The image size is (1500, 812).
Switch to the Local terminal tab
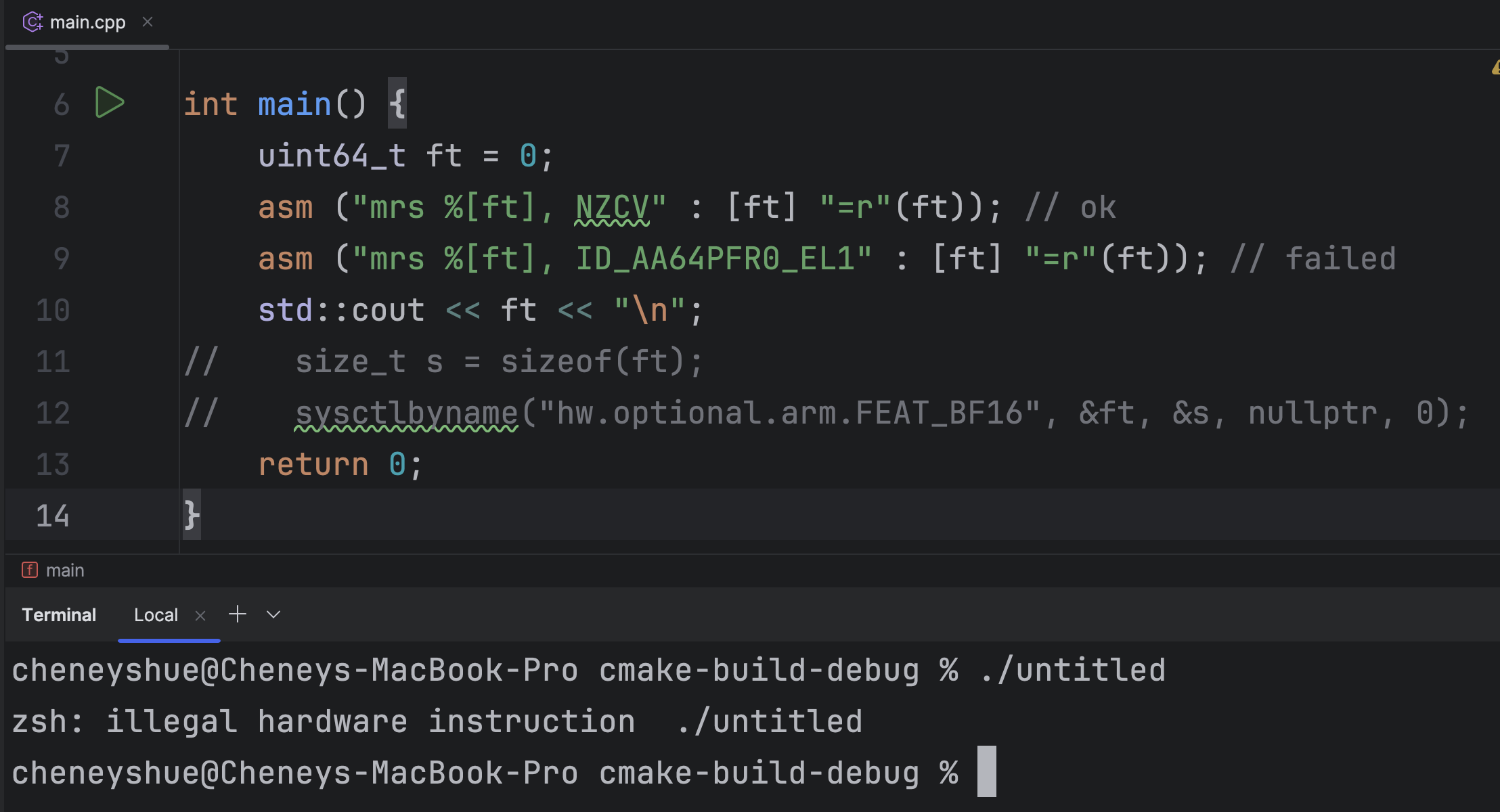coord(156,615)
